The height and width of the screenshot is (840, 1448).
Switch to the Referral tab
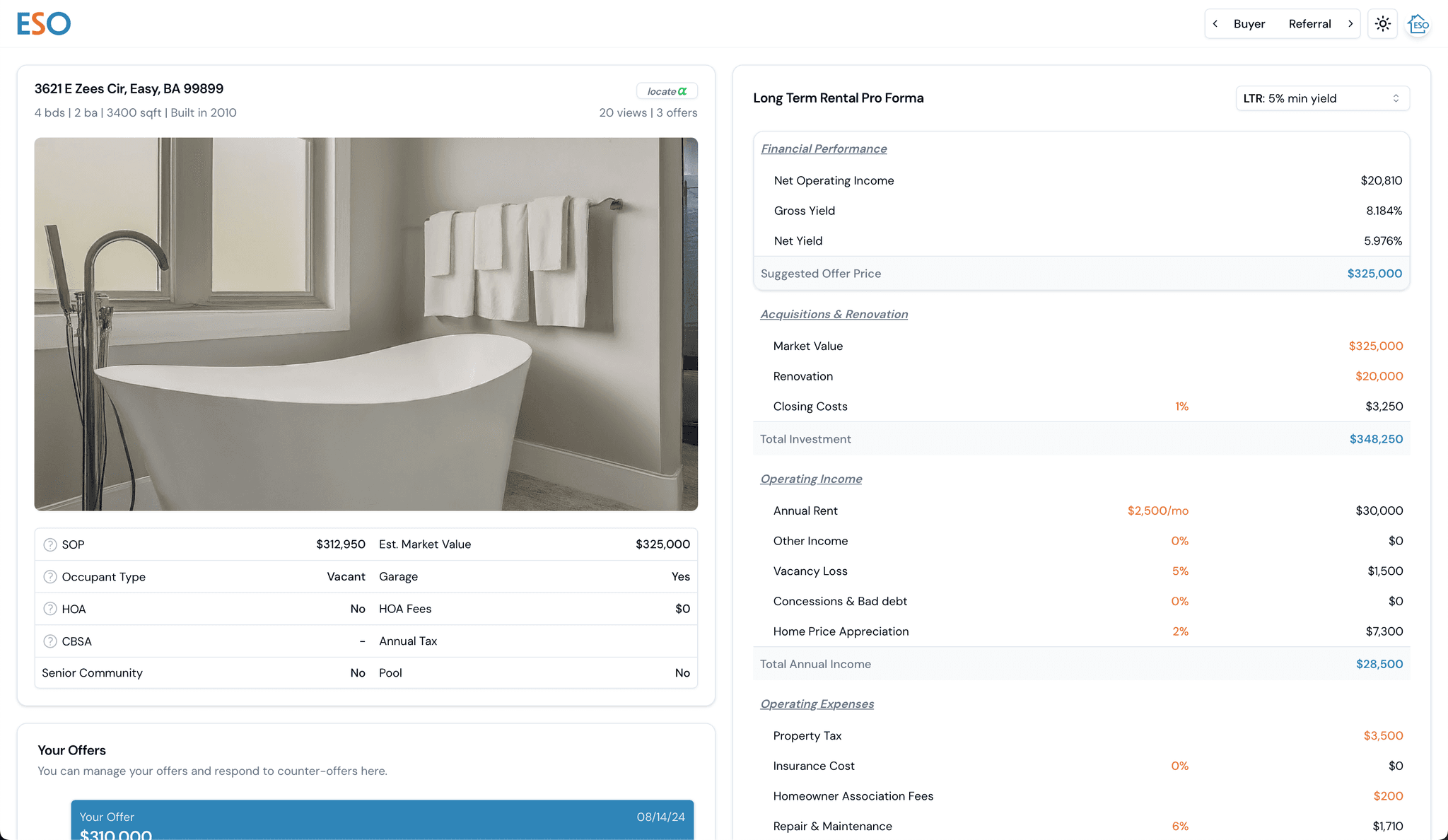tap(1309, 24)
